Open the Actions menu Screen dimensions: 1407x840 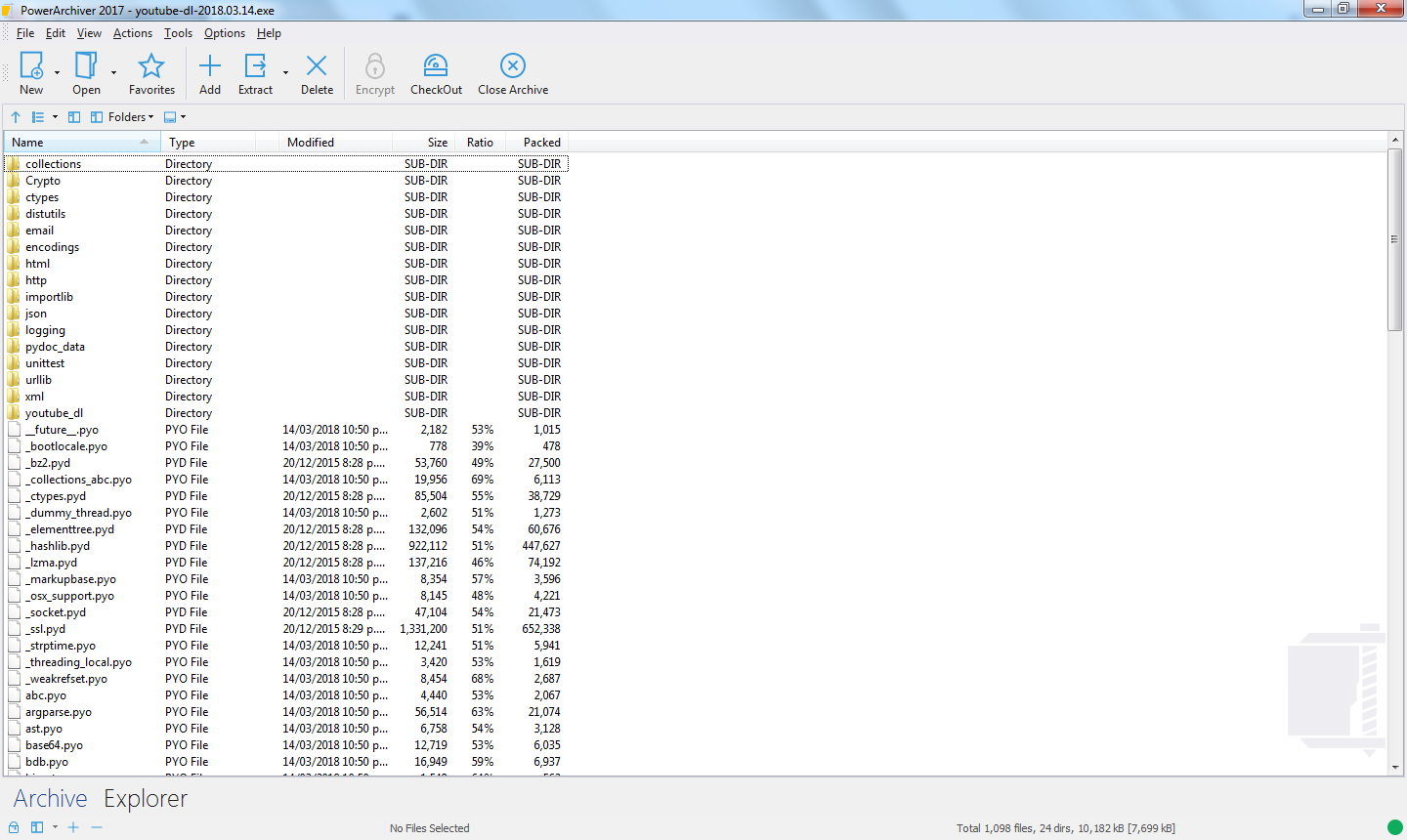point(133,33)
